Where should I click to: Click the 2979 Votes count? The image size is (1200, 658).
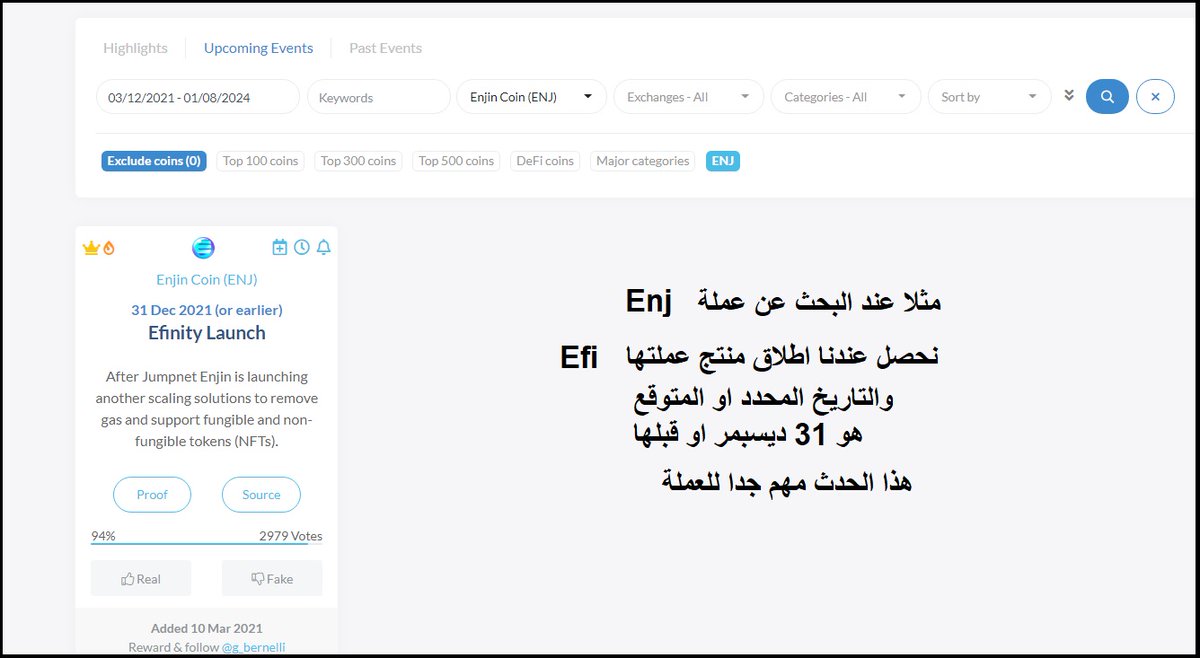[x=291, y=536]
